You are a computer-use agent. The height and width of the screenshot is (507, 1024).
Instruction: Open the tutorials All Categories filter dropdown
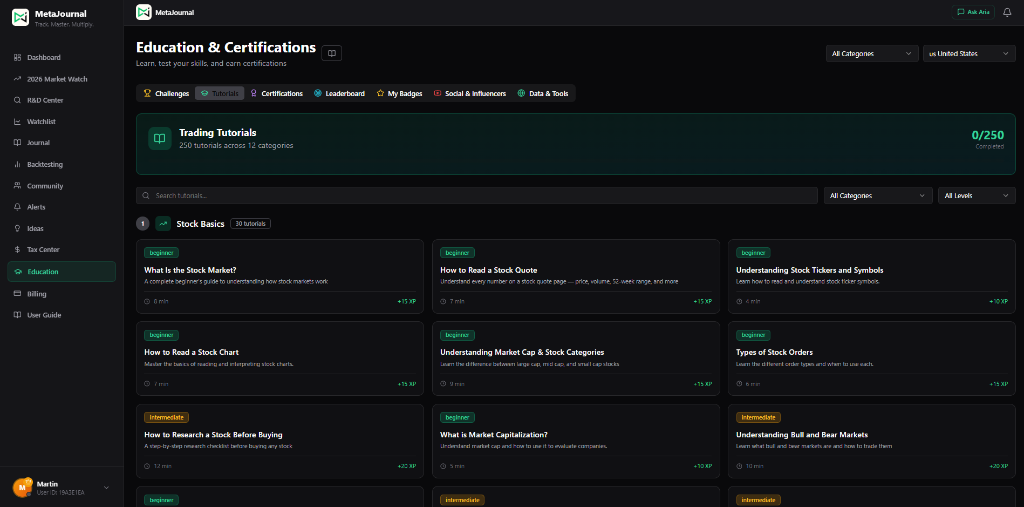878,195
